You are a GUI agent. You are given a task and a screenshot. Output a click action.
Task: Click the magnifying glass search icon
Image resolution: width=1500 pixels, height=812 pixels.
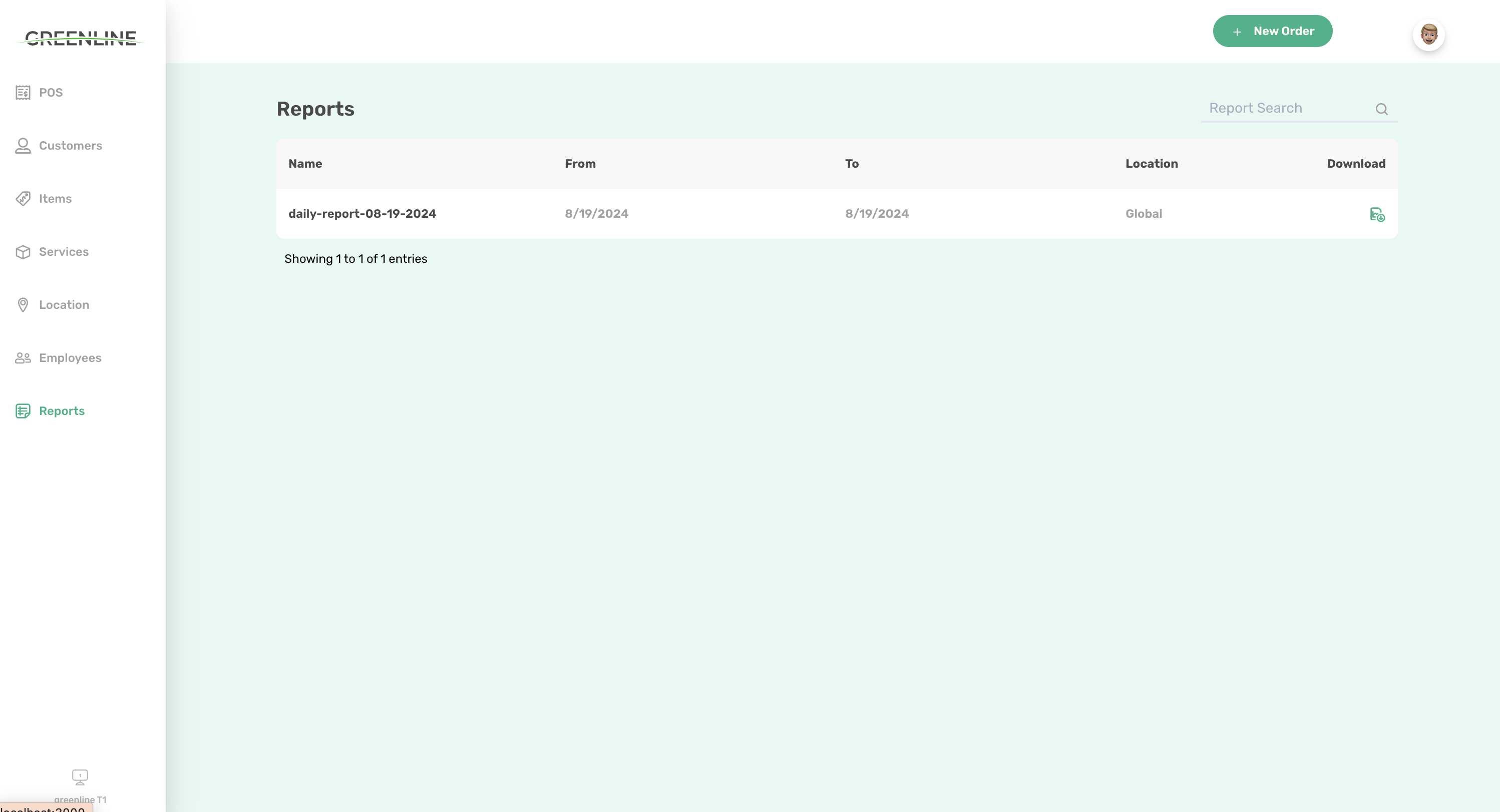pyautogui.click(x=1382, y=109)
